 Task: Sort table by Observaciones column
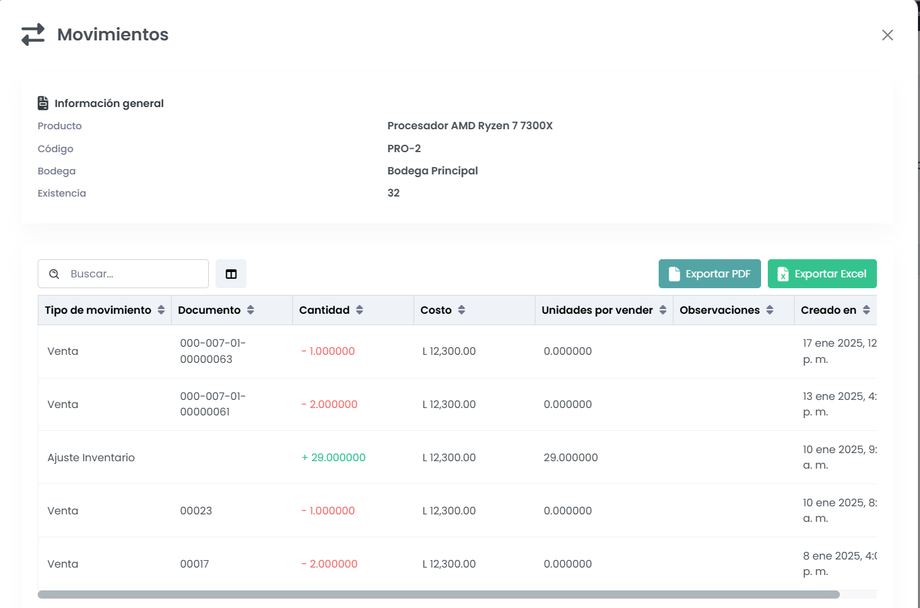tap(770, 310)
